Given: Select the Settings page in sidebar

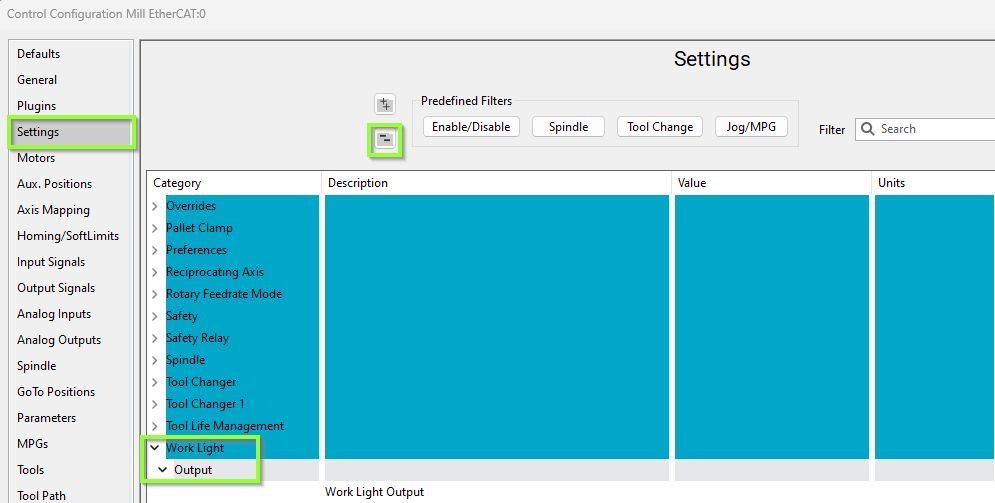Looking at the screenshot, I should click(70, 132).
